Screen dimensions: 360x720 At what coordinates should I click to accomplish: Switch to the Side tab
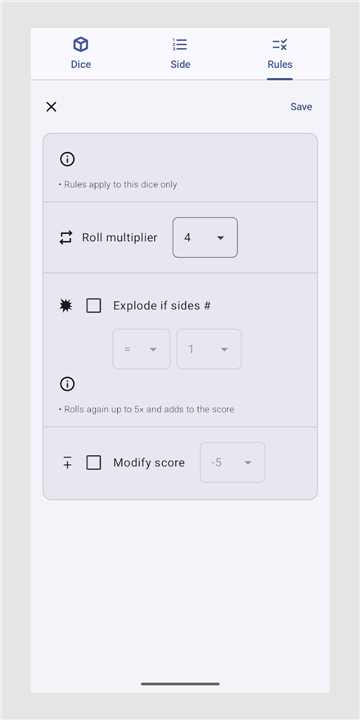point(180,53)
